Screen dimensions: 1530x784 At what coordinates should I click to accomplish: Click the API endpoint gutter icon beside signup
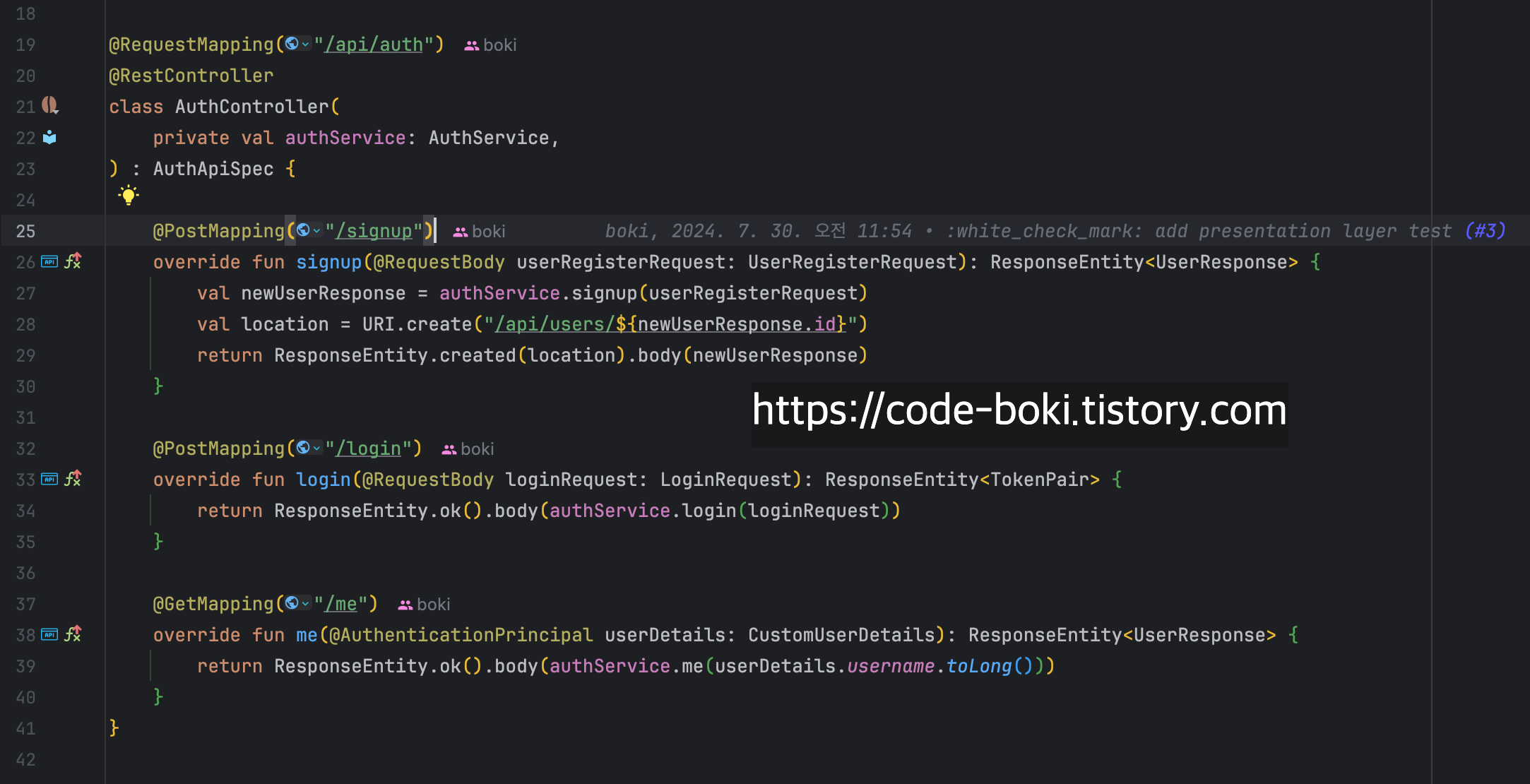click(x=49, y=261)
